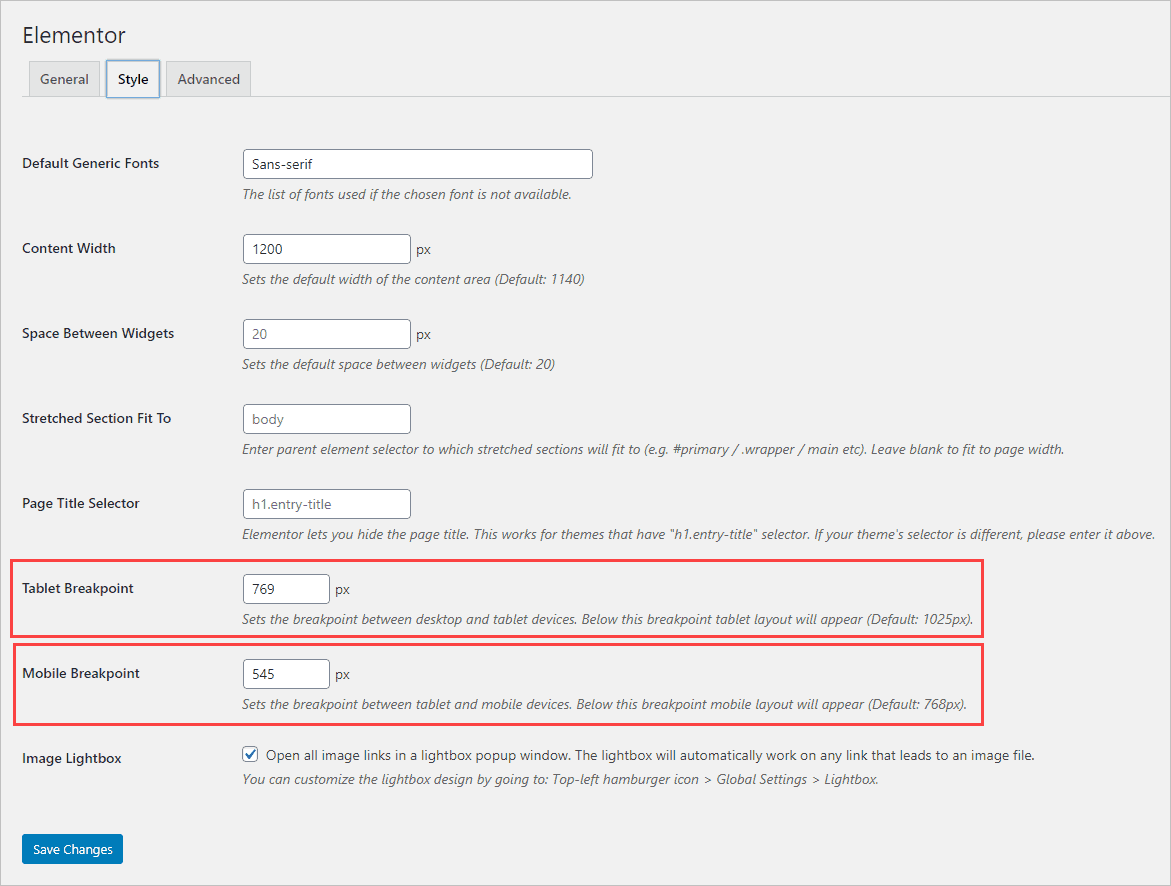1171x886 pixels.
Task: Click the Default Generic Fonts field
Action: 417,164
